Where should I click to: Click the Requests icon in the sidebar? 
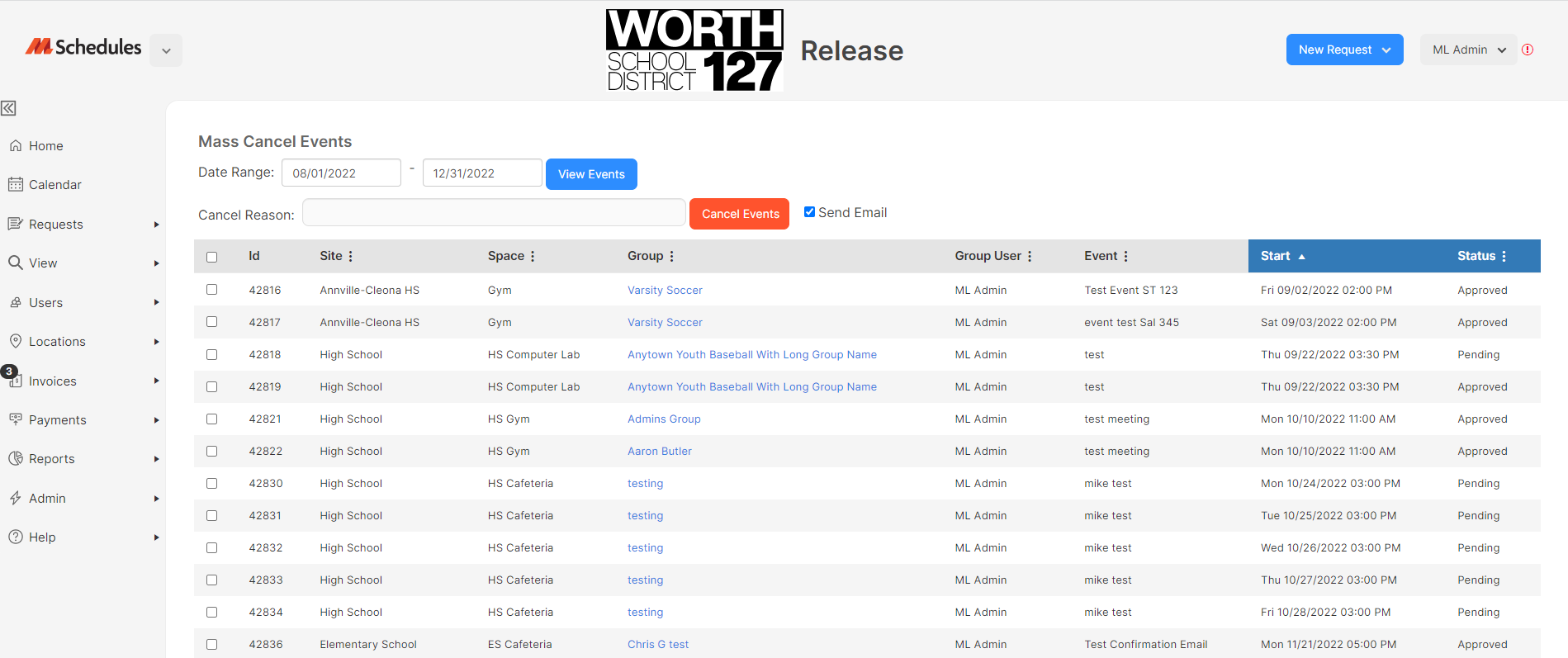[x=15, y=224]
